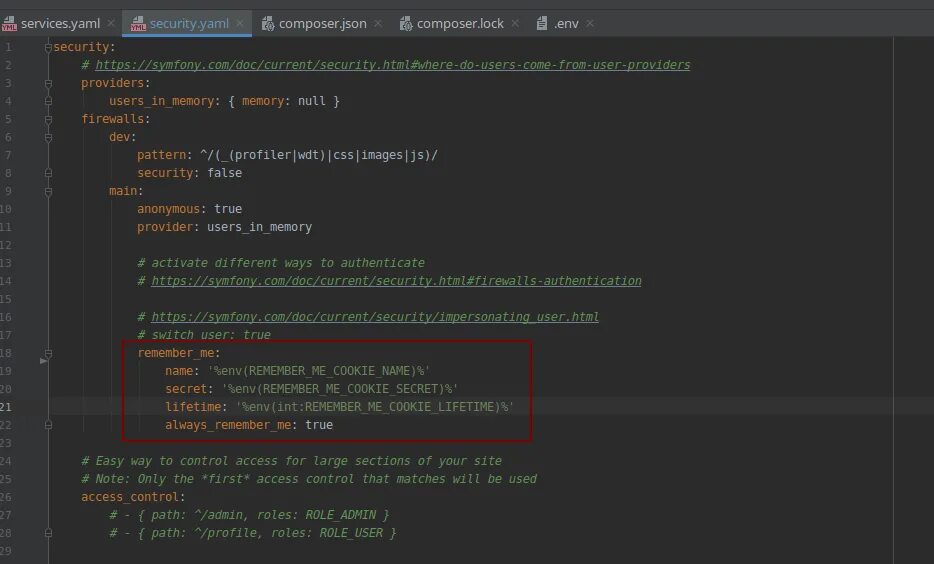This screenshot has width=934, height=564.
Task: Switch to the services.yaml tab
Action: [x=60, y=24]
